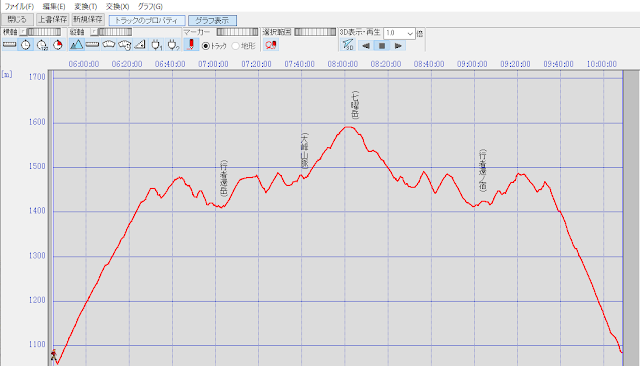Switch to トラックのプロパティ tab
The height and width of the screenshot is (366, 640).
(147, 20)
